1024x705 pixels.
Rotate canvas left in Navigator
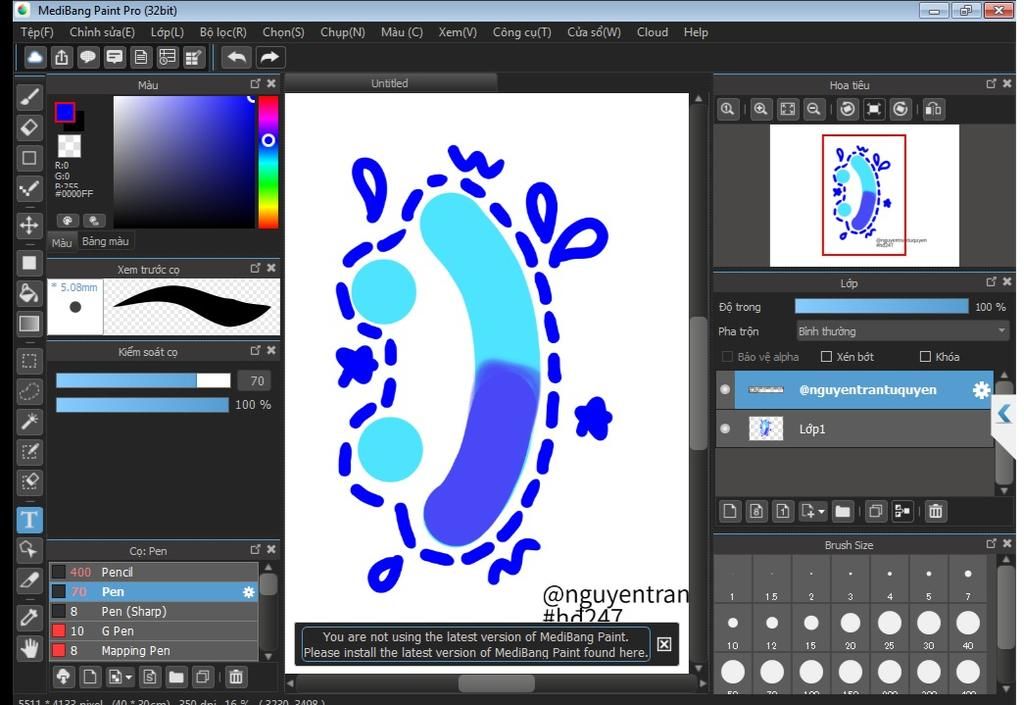[x=848, y=109]
